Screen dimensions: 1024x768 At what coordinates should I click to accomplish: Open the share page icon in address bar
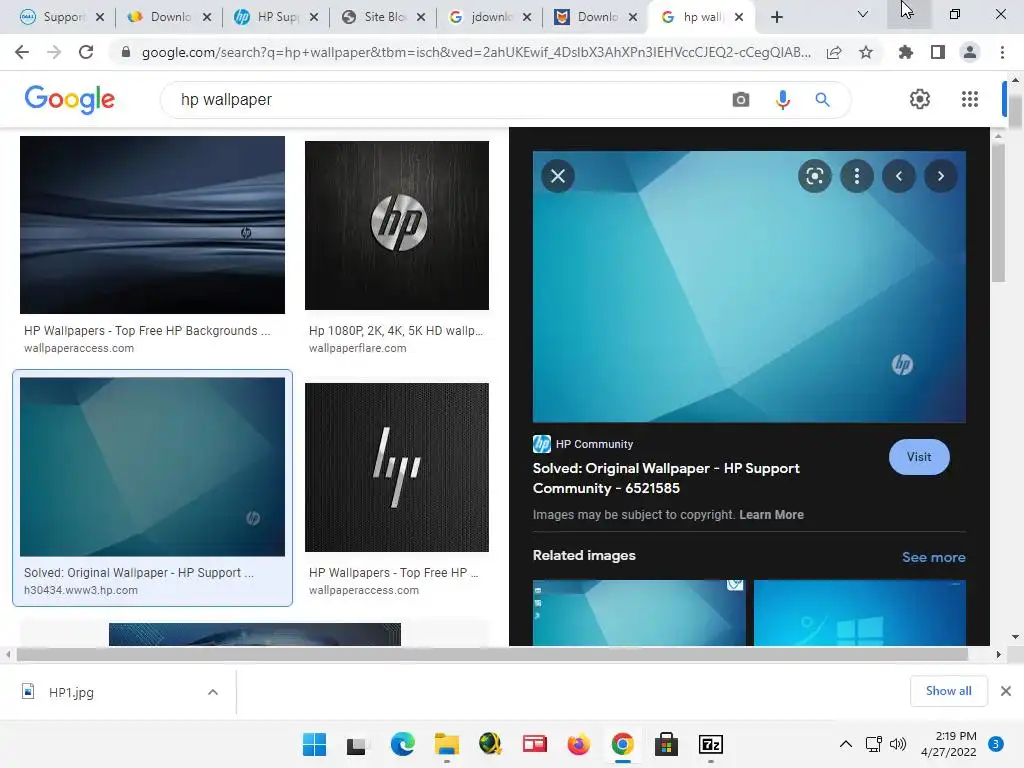834,53
